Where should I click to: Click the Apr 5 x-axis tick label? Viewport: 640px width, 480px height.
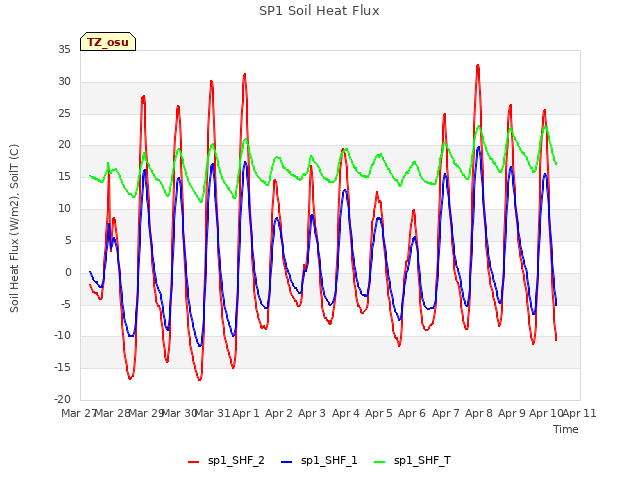[379, 413]
